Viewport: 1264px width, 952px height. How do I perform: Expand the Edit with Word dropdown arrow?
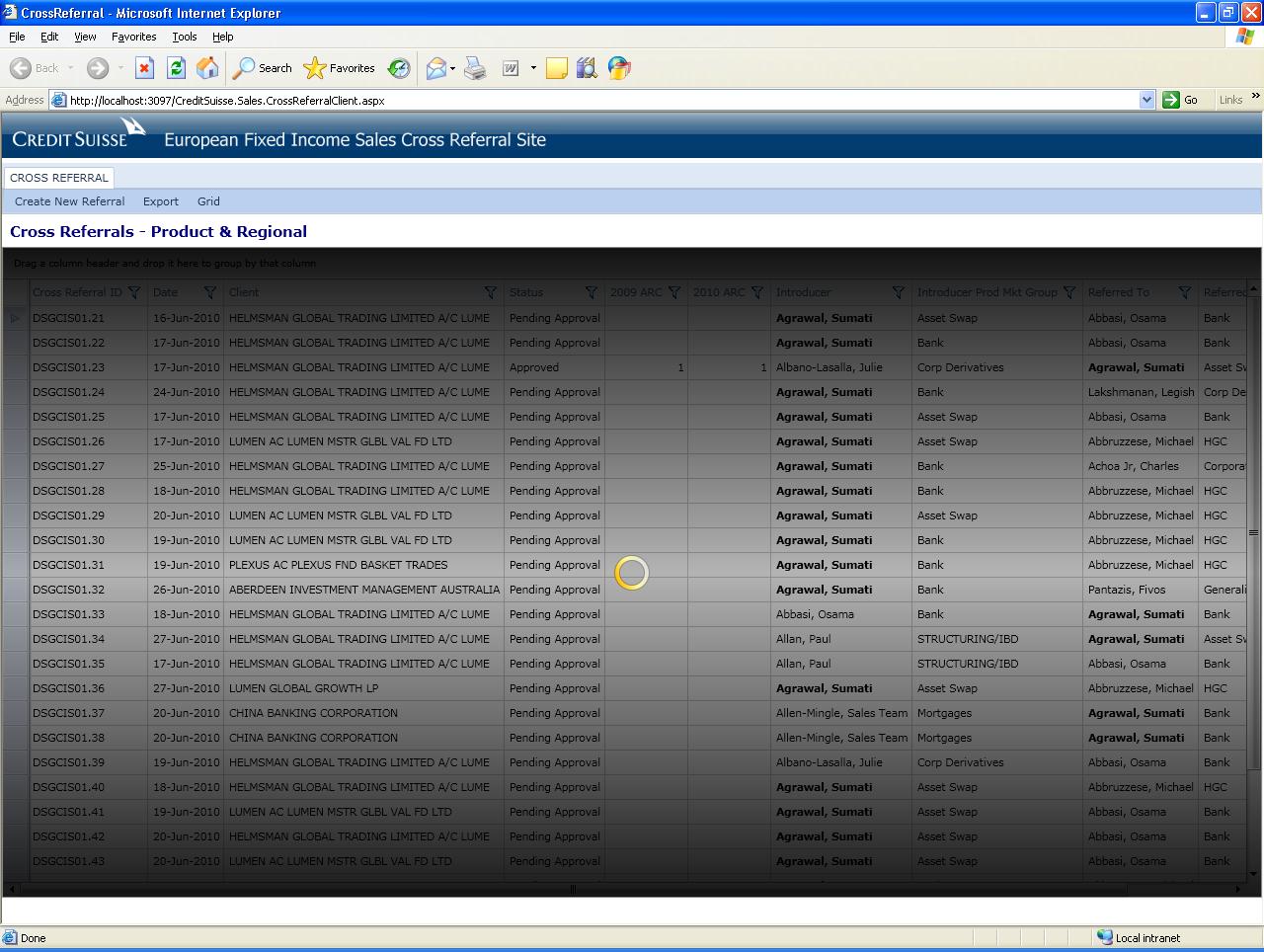533,68
